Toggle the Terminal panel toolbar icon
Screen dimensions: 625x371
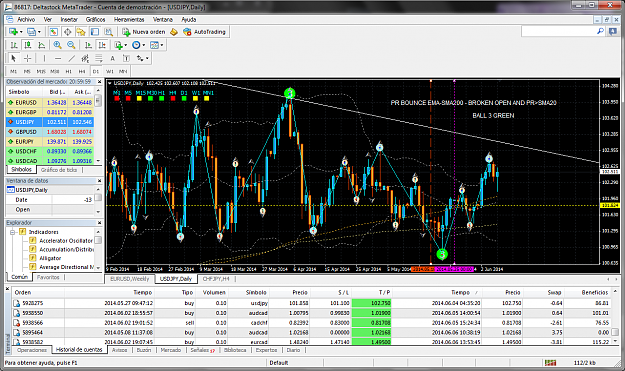point(94,32)
